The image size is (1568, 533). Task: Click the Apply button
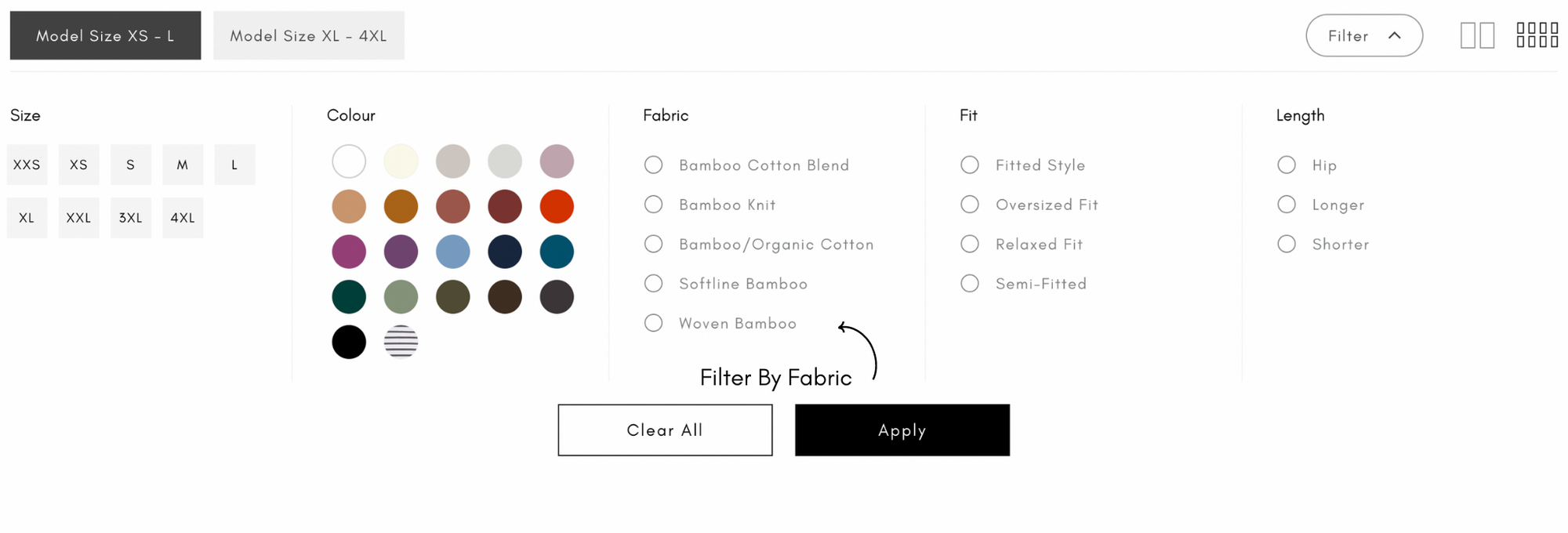coord(902,430)
